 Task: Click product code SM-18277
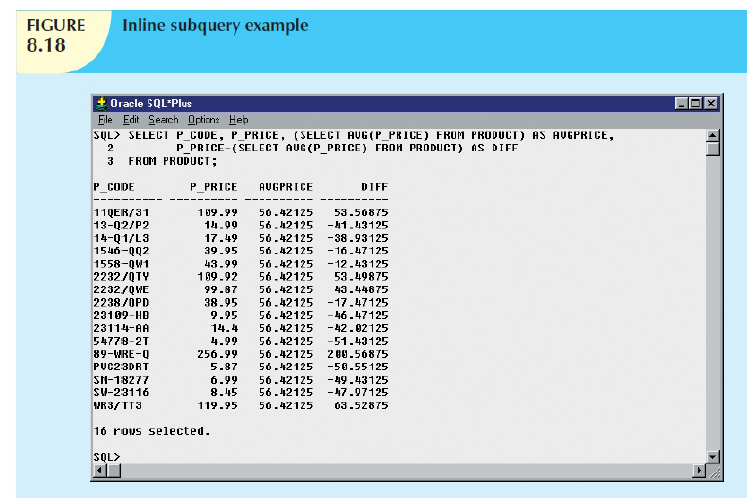pos(121,380)
